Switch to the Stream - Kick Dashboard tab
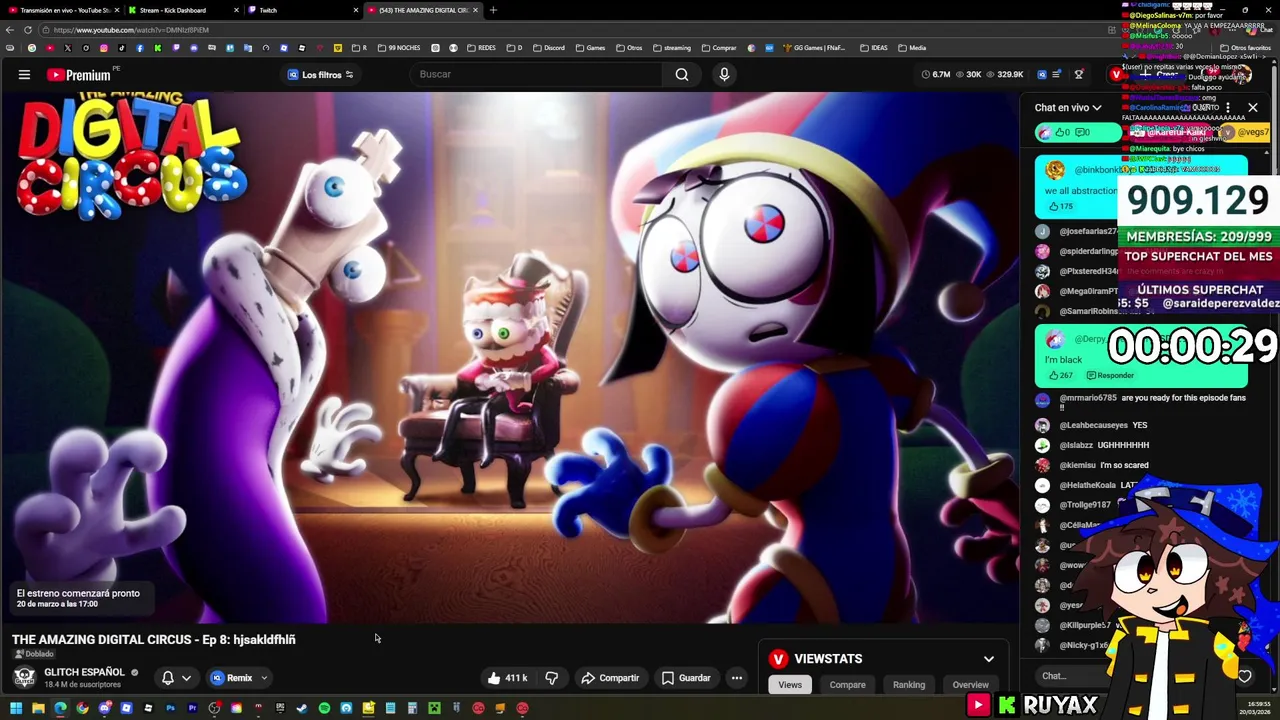The image size is (1280, 720). pos(180,10)
